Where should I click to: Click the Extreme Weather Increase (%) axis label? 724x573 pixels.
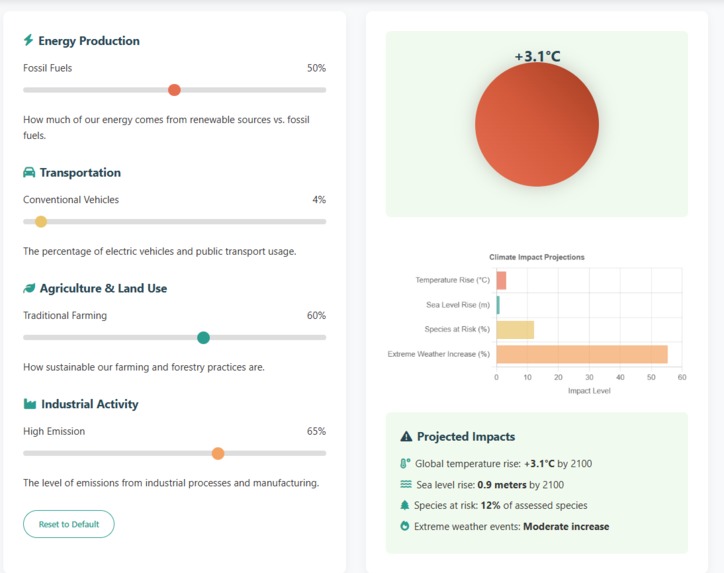(439, 354)
